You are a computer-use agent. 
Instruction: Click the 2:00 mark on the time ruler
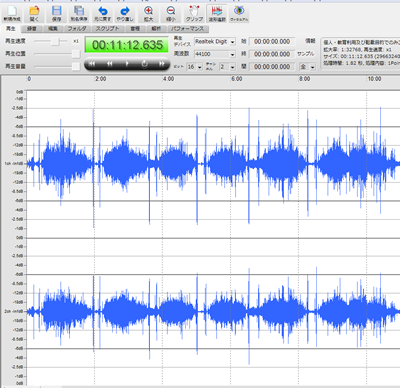(x=100, y=79)
